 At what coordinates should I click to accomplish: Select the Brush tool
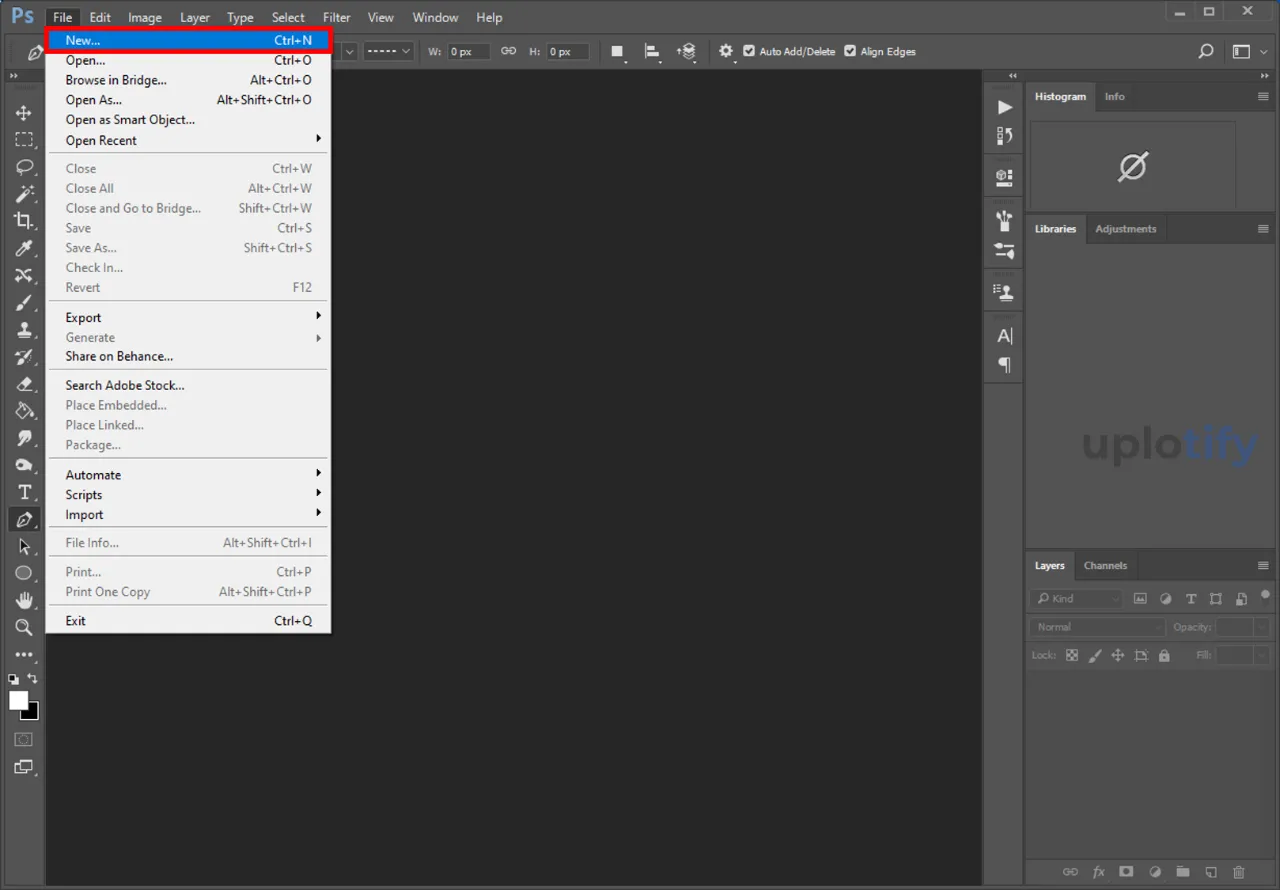[24, 303]
